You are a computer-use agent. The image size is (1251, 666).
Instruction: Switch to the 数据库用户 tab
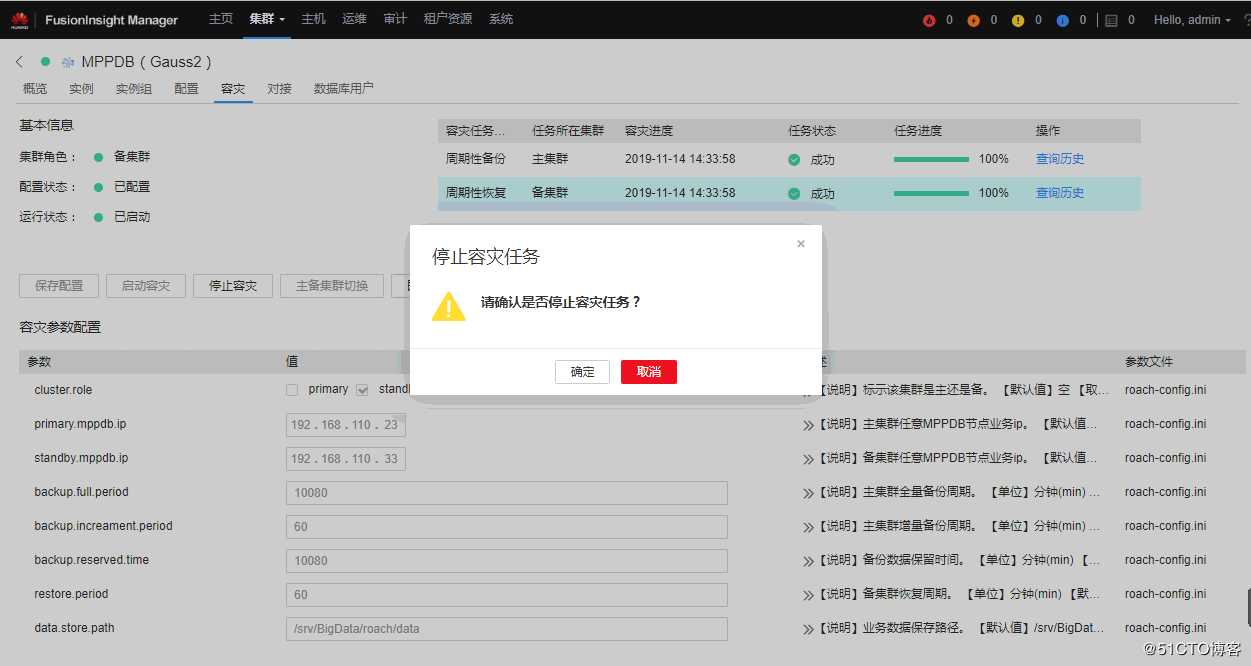[343, 88]
